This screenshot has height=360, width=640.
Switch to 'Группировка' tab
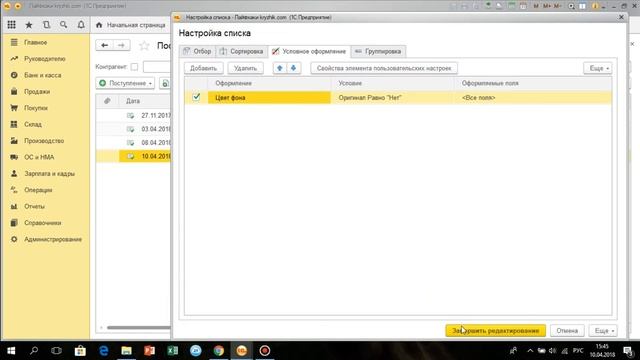pyautogui.click(x=378, y=51)
